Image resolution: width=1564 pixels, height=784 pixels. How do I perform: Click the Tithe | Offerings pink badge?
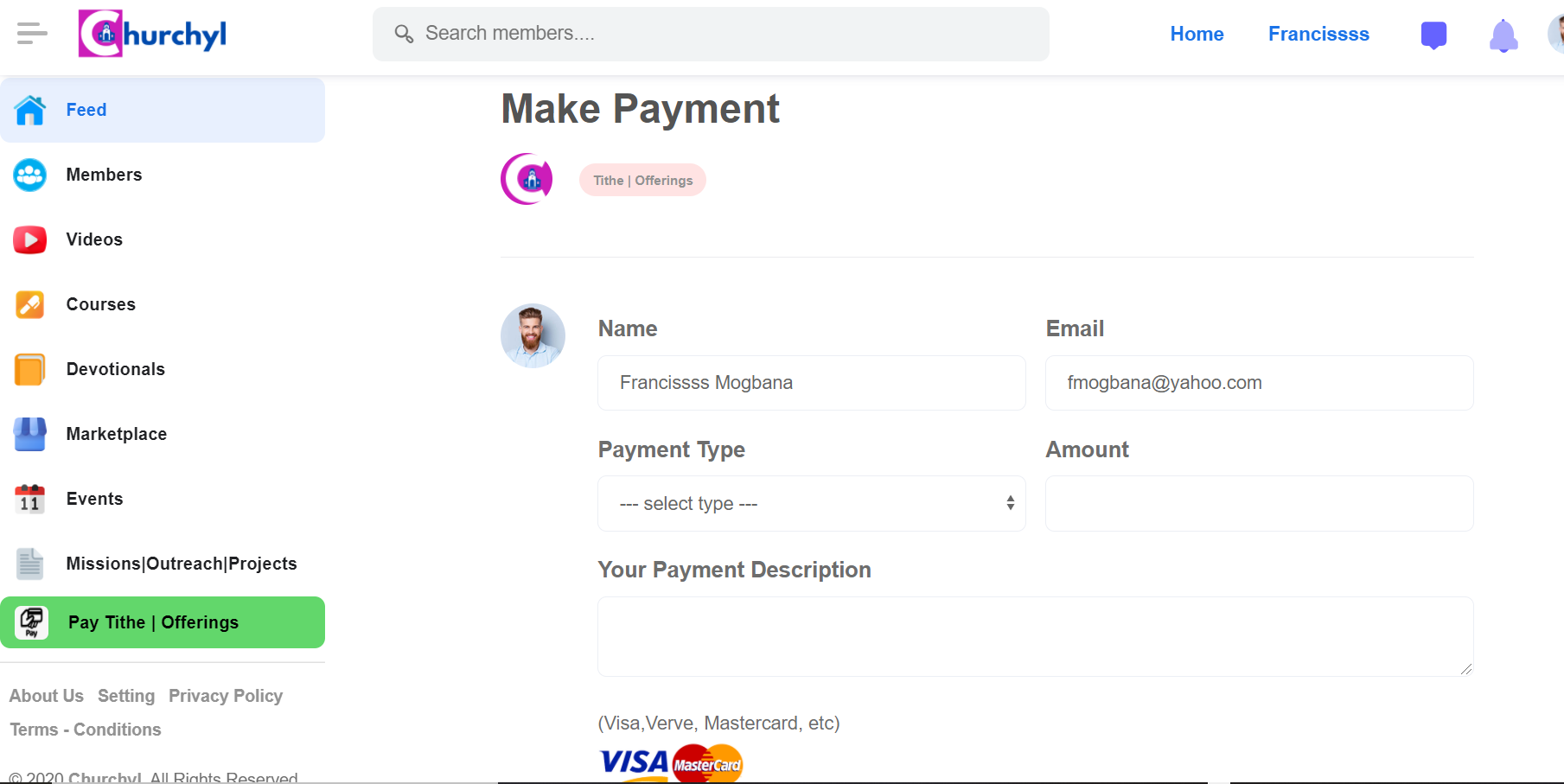[x=642, y=180]
